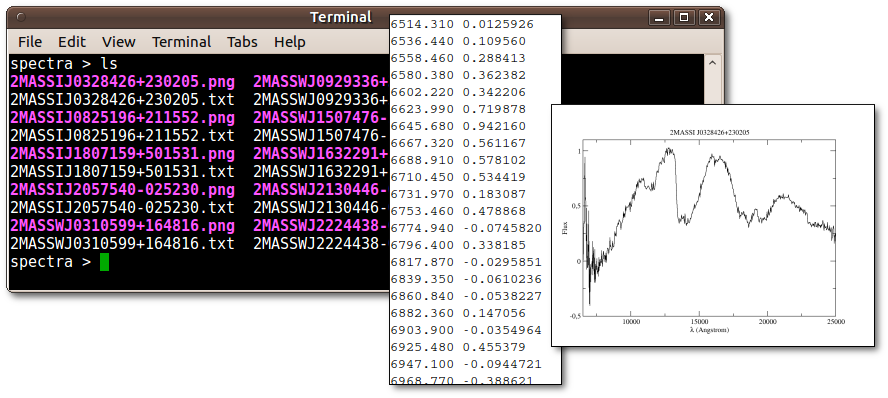Click file 2MASSIJ1807159+501531.txt

click(x=122, y=172)
